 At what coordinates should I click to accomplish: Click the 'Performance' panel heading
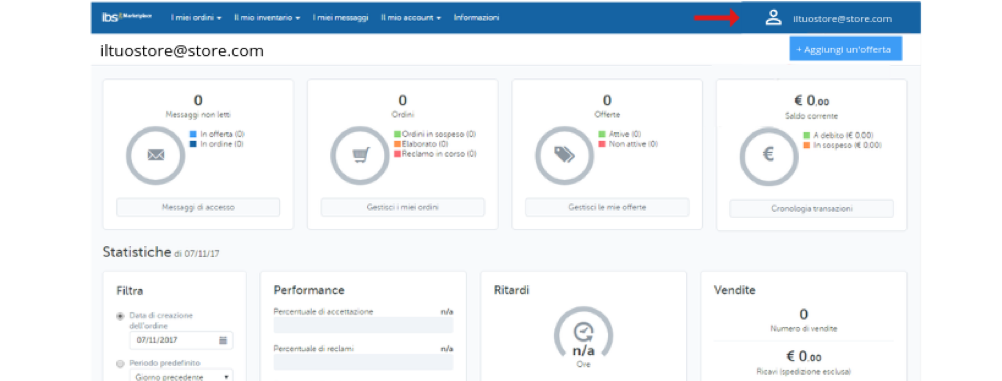(309, 290)
